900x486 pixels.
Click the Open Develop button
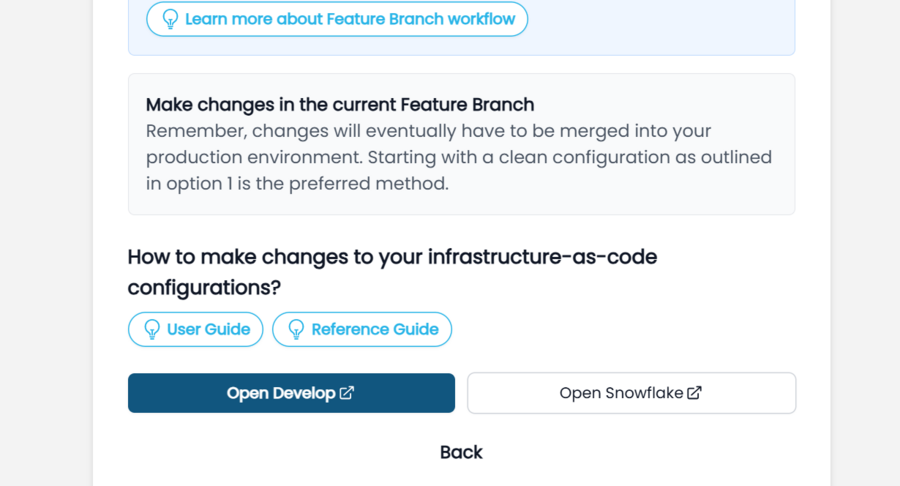click(291, 393)
